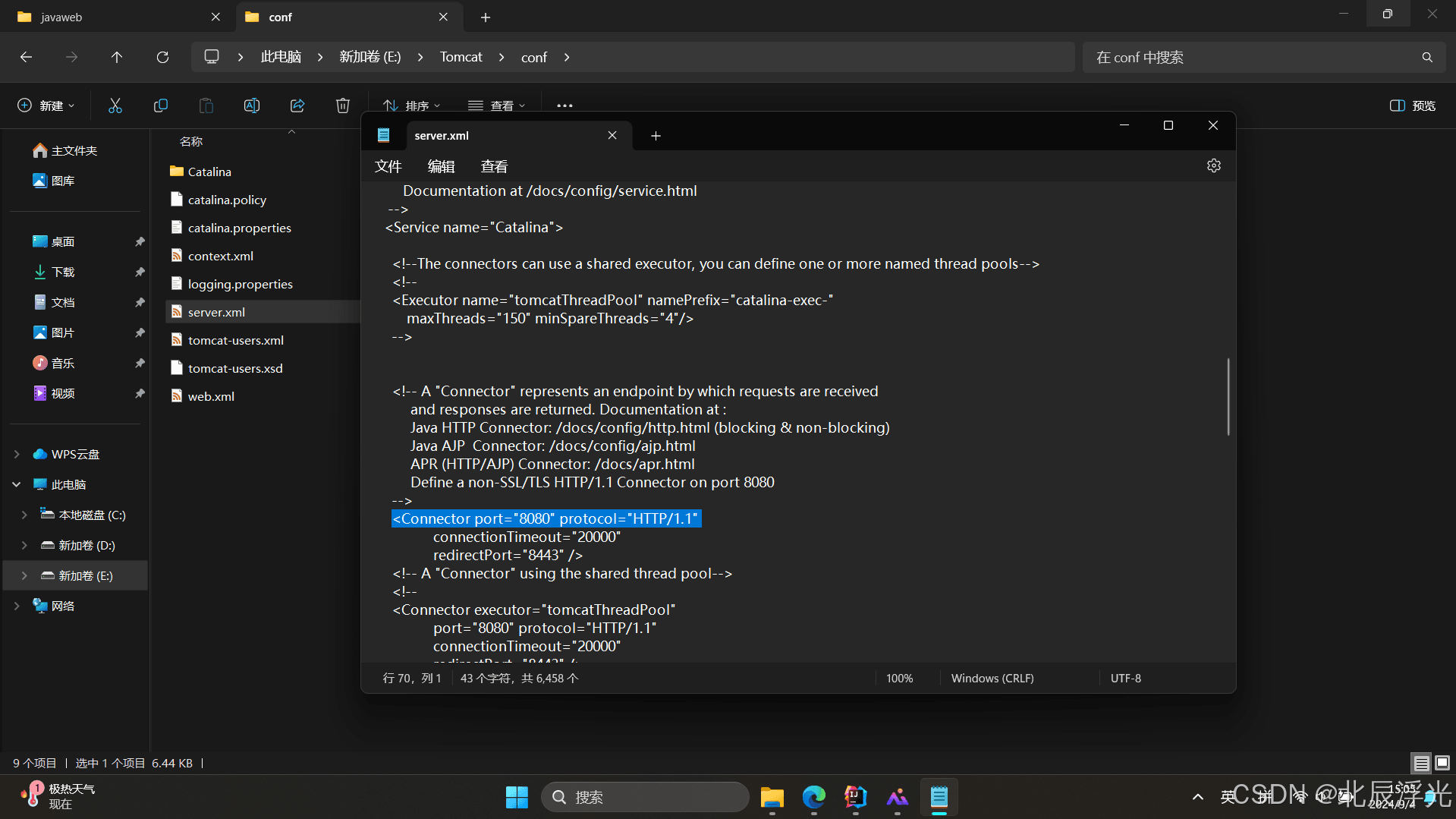Click 新加卷 (E:) in the address breadcrumb
This screenshot has width=1456, height=819.
coord(370,57)
